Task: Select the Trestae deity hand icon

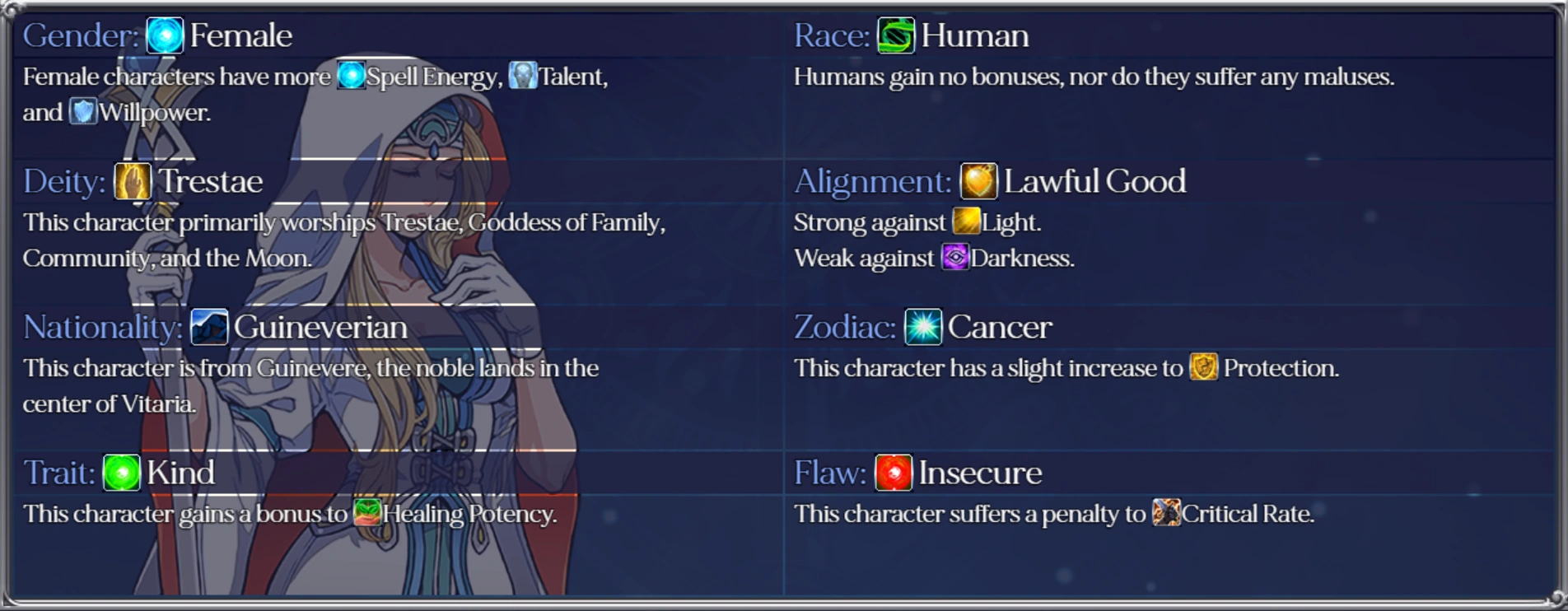Action: 133,181
